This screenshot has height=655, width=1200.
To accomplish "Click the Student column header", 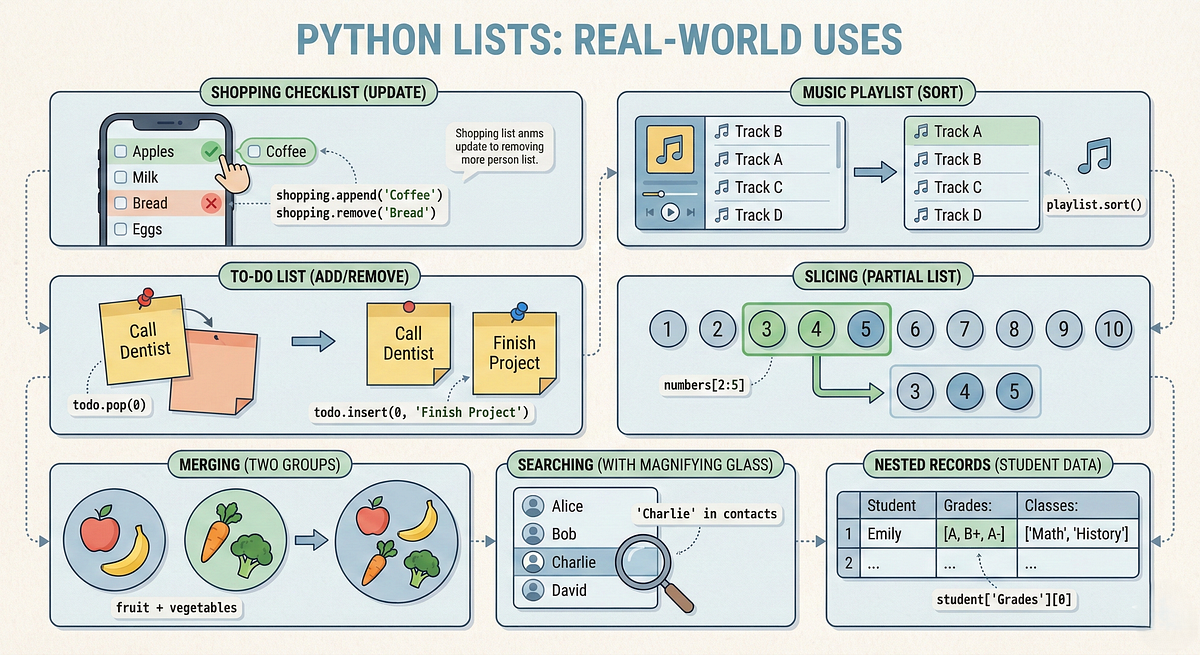I will pyautogui.click(x=897, y=505).
